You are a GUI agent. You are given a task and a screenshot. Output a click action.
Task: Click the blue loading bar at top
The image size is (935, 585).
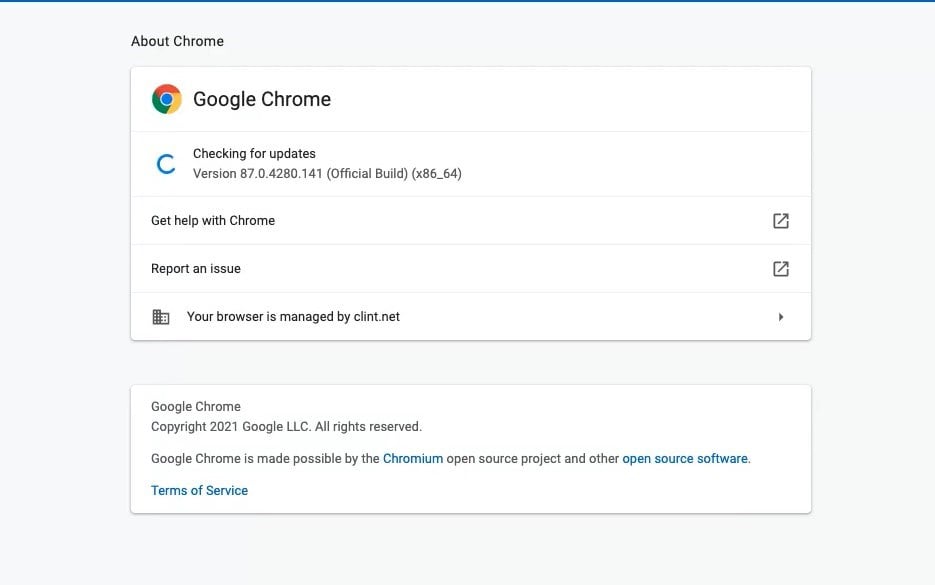point(468,1)
